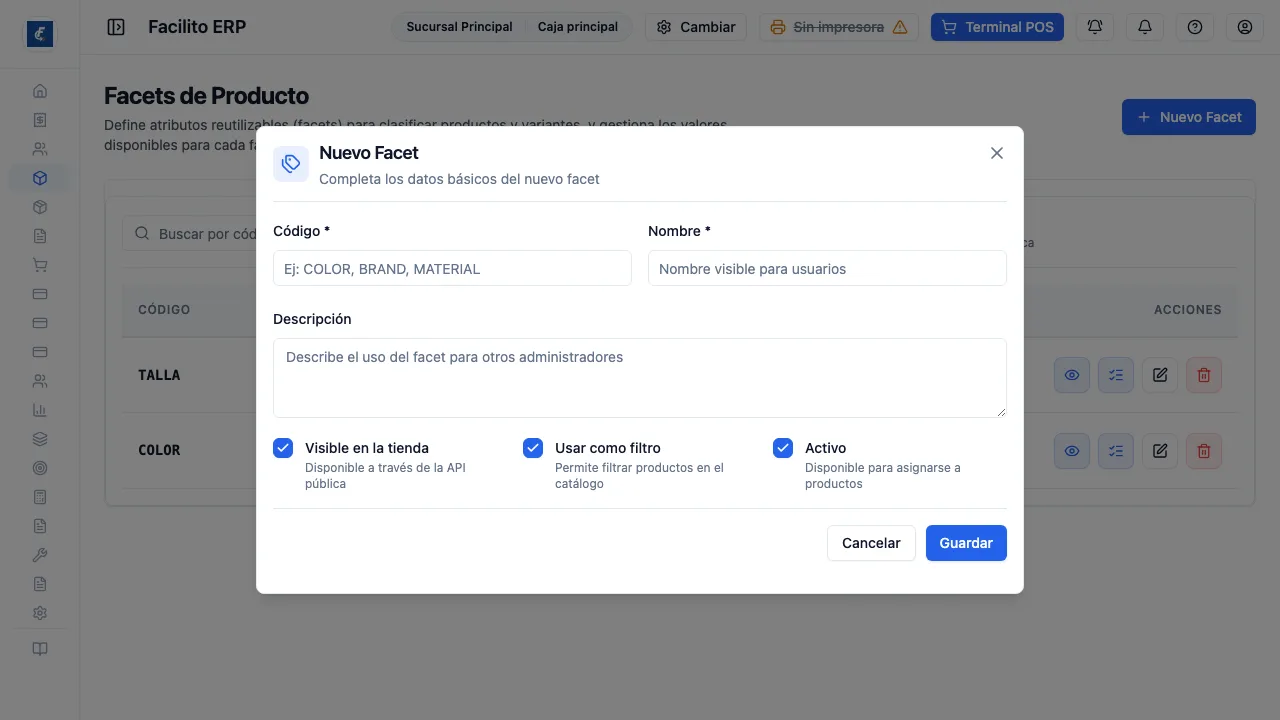The width and height of the screenshot is (1280, 720).
Task: Toggle the sidebar panel icon beside Facilito ERP
Action: [x=116, y=27]
